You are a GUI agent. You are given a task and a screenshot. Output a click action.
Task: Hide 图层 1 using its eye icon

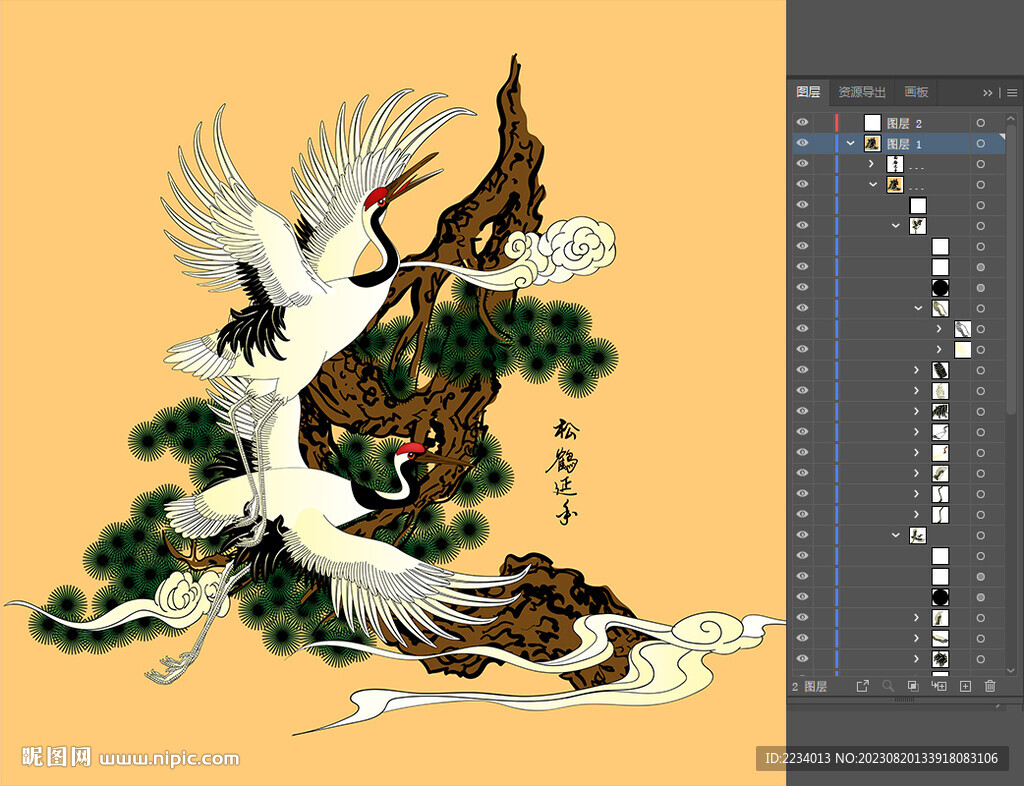coord(802,144)
